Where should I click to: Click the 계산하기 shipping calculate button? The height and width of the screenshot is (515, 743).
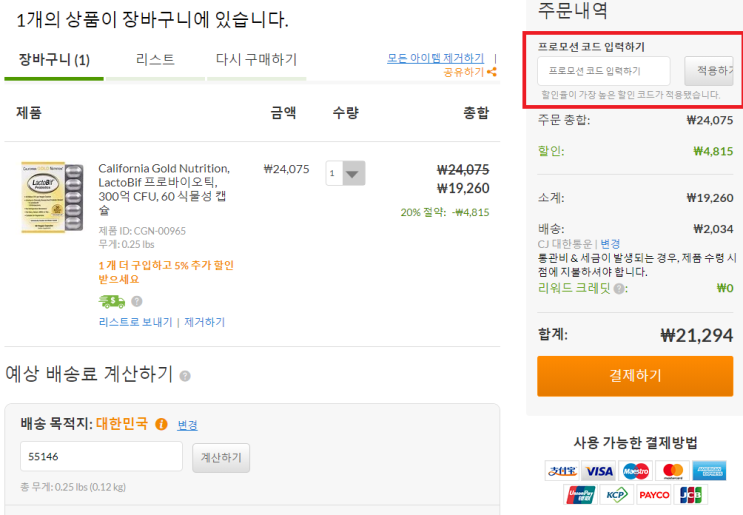221,458
